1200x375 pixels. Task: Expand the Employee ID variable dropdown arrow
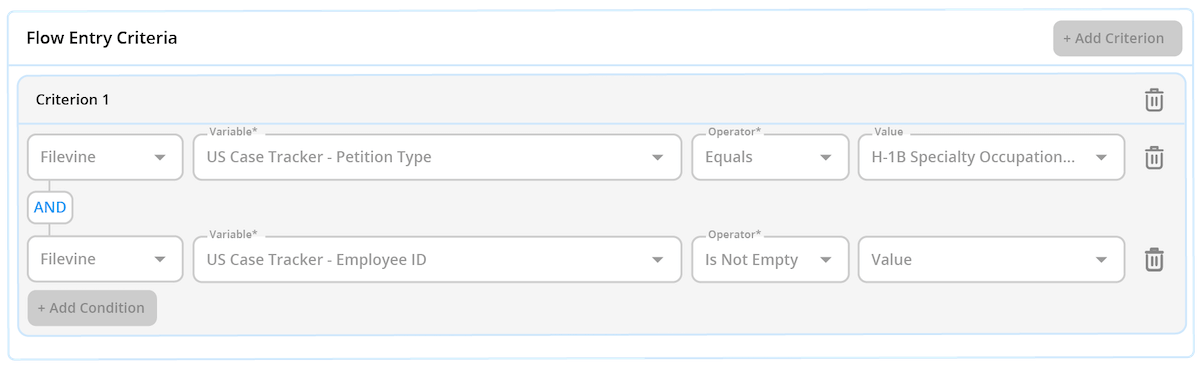click(658, 260)
